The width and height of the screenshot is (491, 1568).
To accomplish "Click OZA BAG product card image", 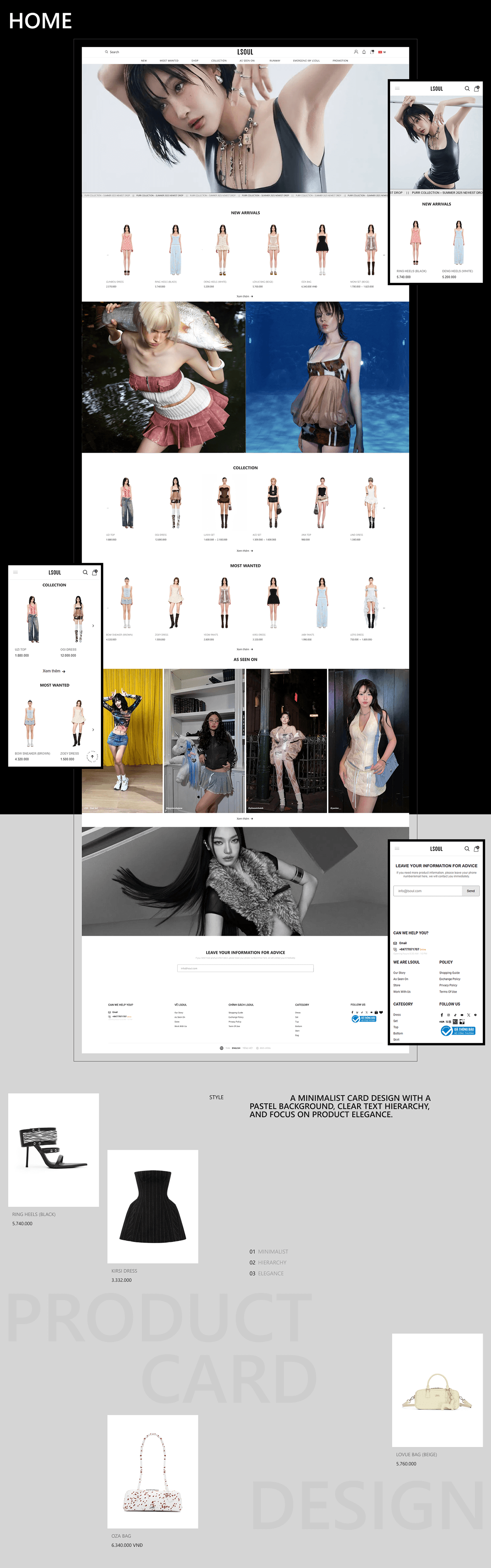I will pos(153,1472).
